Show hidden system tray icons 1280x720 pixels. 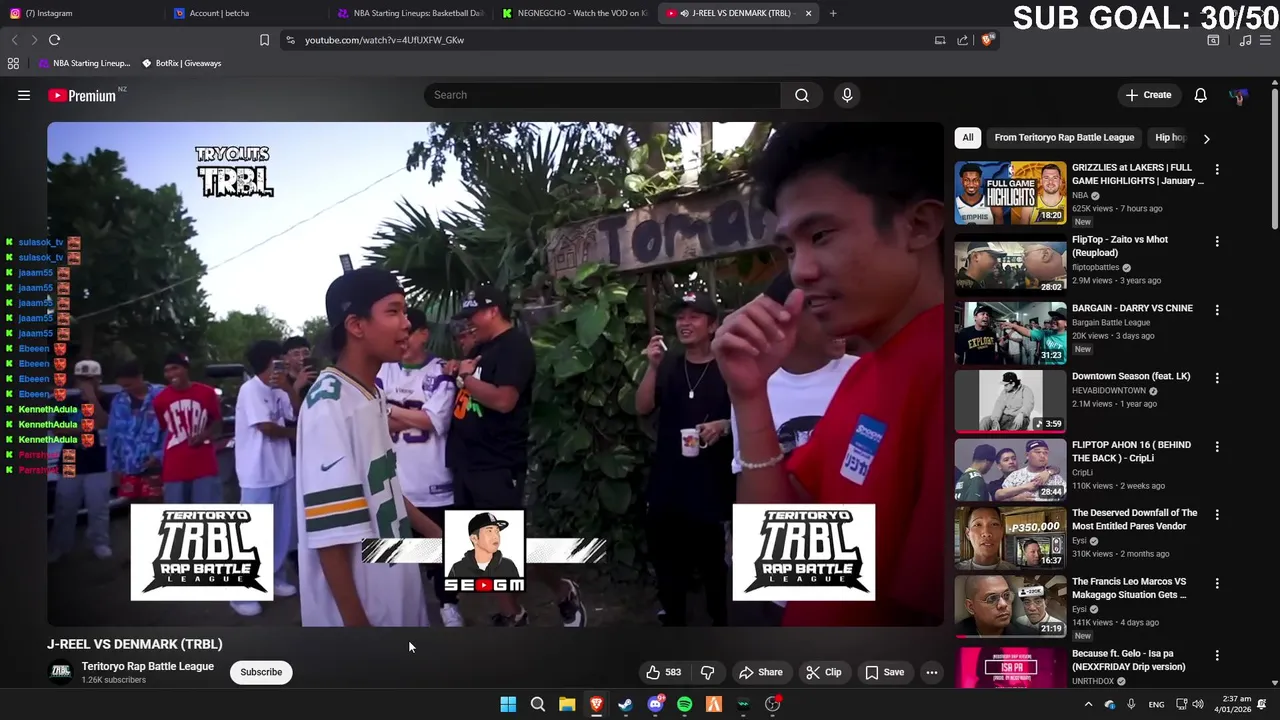coord(1088,704)
